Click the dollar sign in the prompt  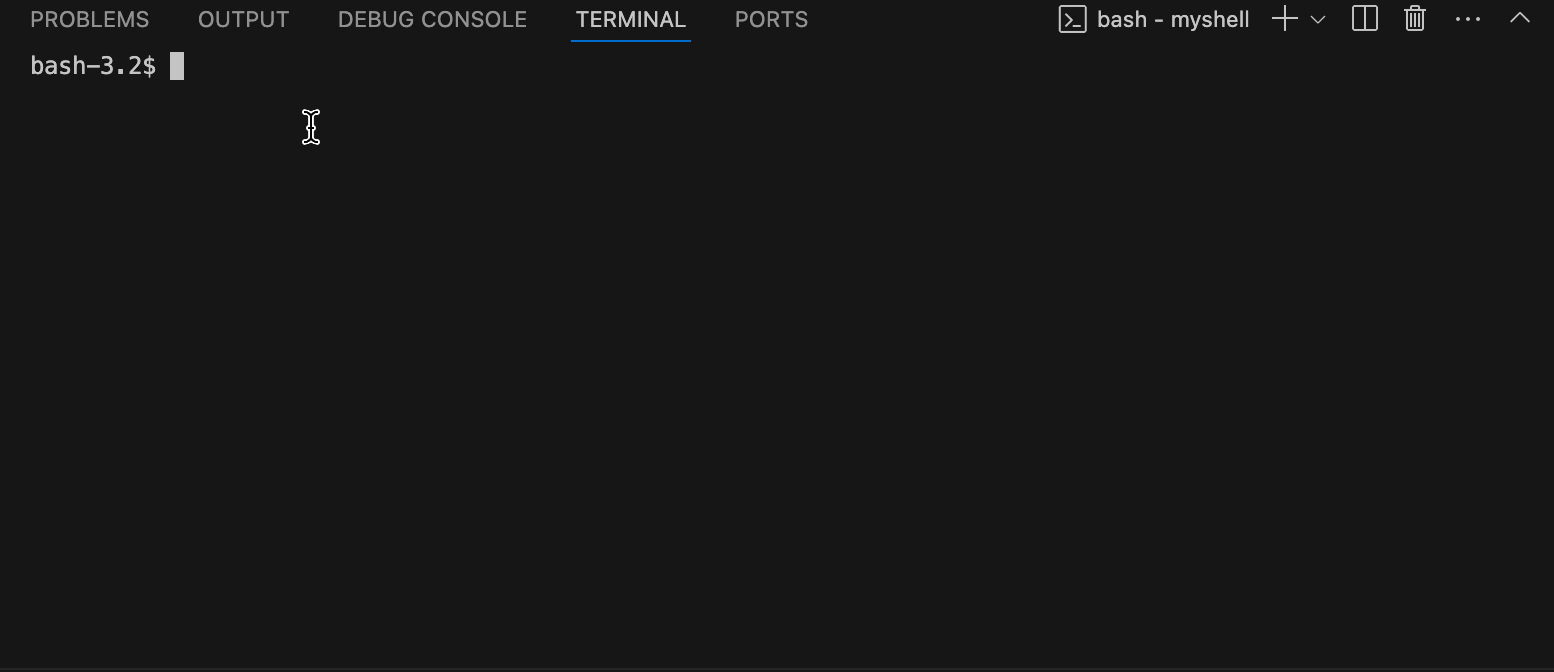150,66
